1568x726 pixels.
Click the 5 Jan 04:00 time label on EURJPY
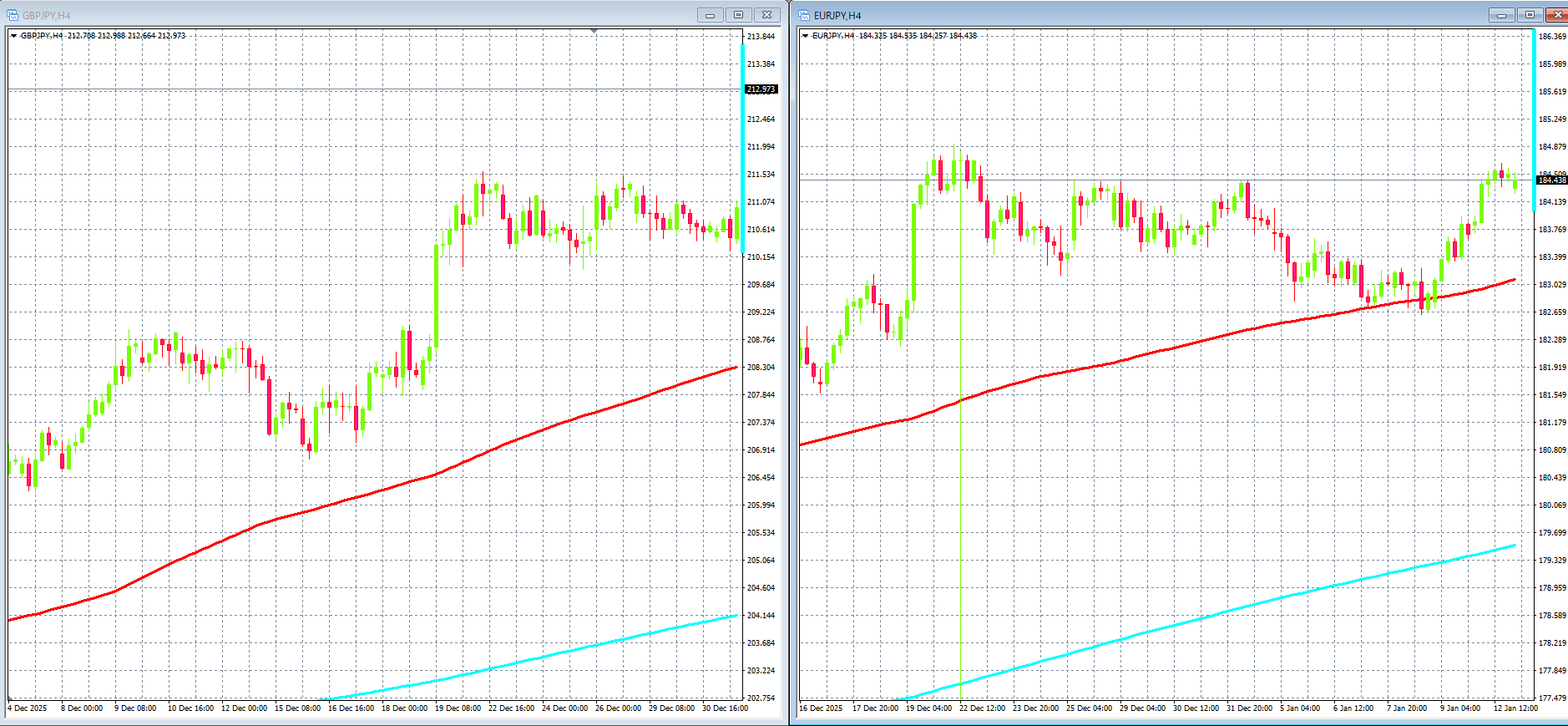(1300, 708)
